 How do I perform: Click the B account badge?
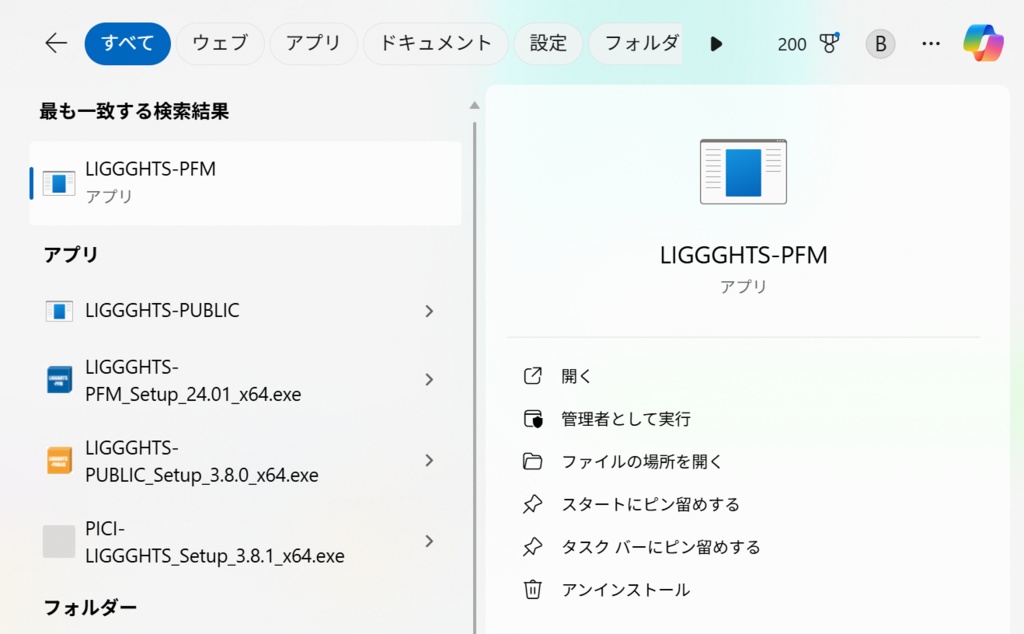coord(879,43)
